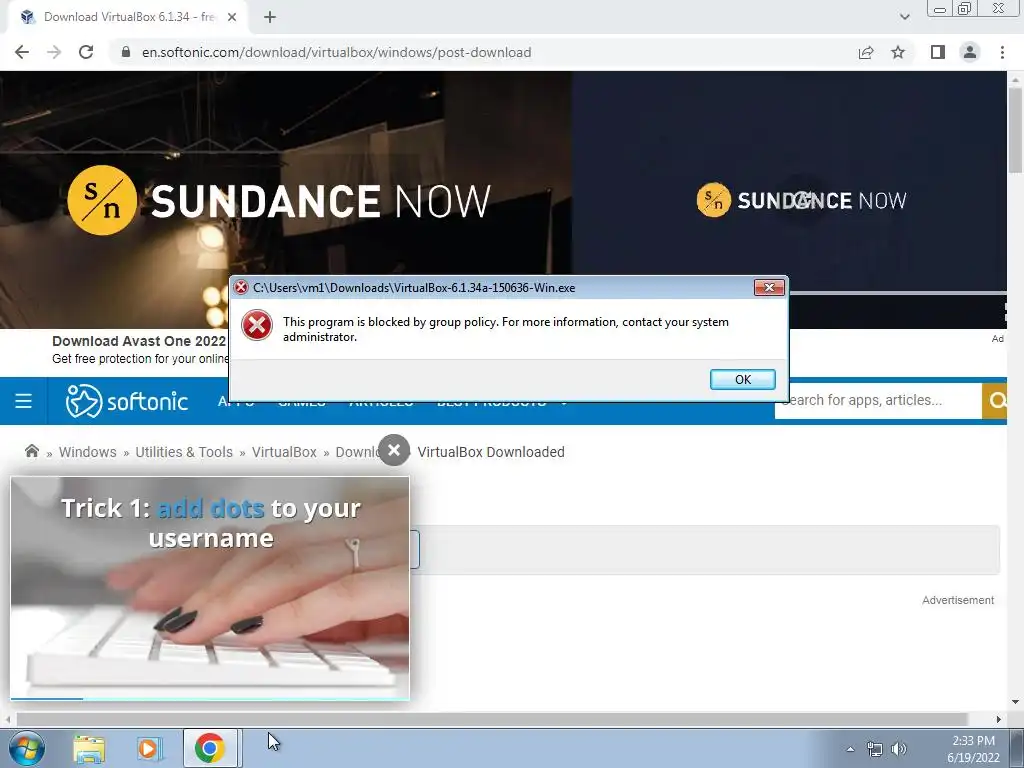Click the video progress bar
The width and height of the screenshot is (1024, 768).
point(210,699)
